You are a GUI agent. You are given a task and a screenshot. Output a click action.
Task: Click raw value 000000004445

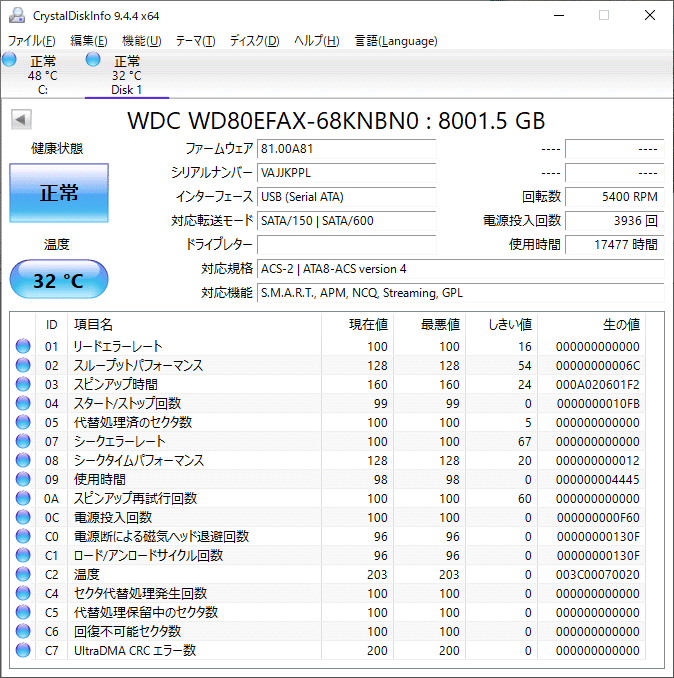click(597, 480)
